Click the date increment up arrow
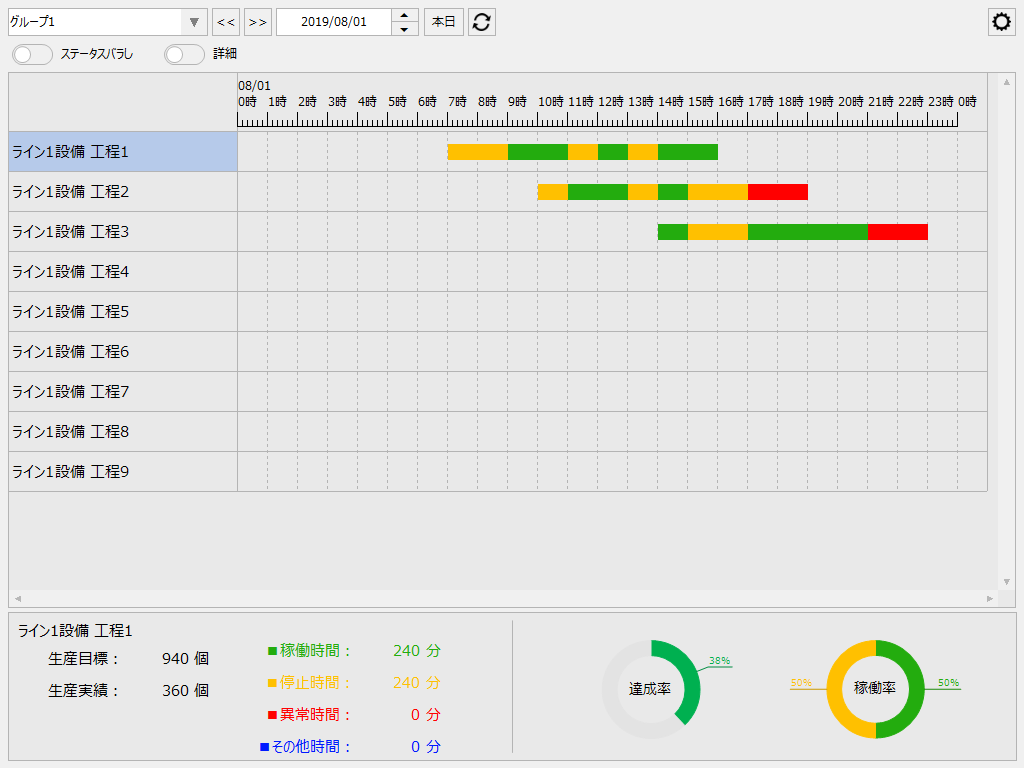Image resolution: width=1024 pixels, height=768 pixels. point(404,15)
